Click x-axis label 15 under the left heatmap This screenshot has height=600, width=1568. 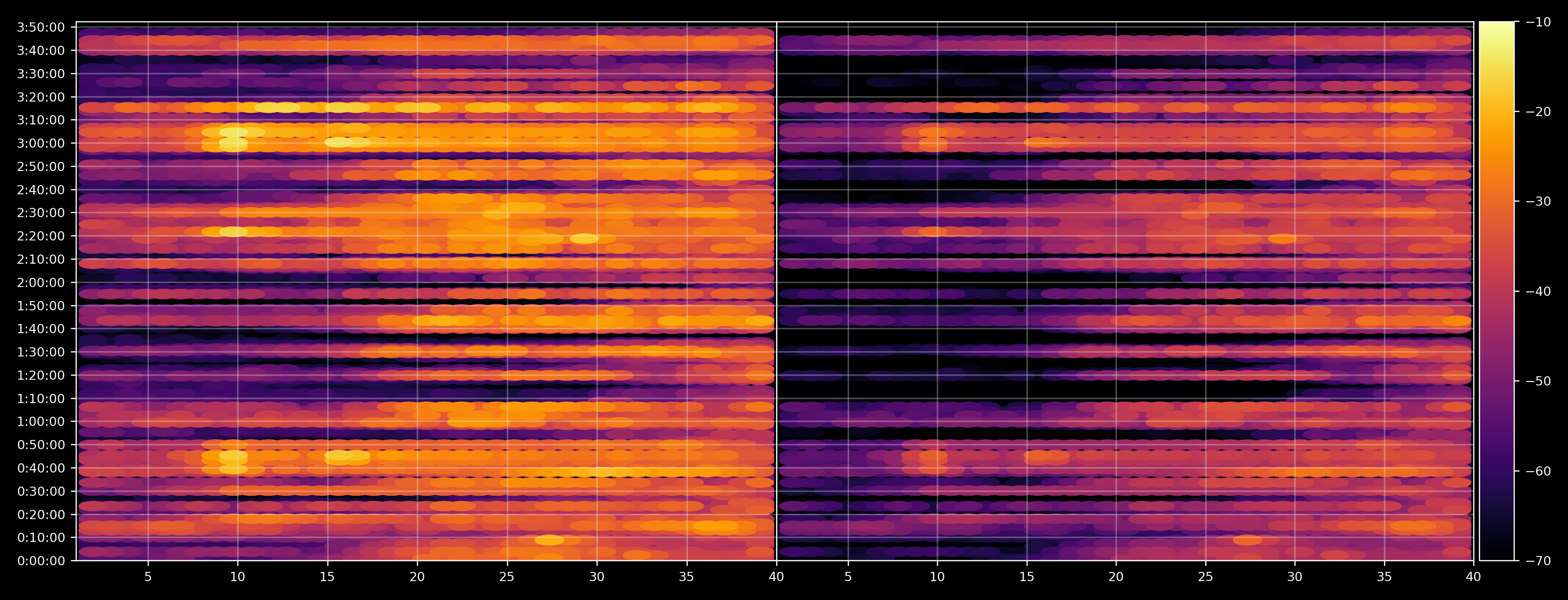[x=328, y=576]
